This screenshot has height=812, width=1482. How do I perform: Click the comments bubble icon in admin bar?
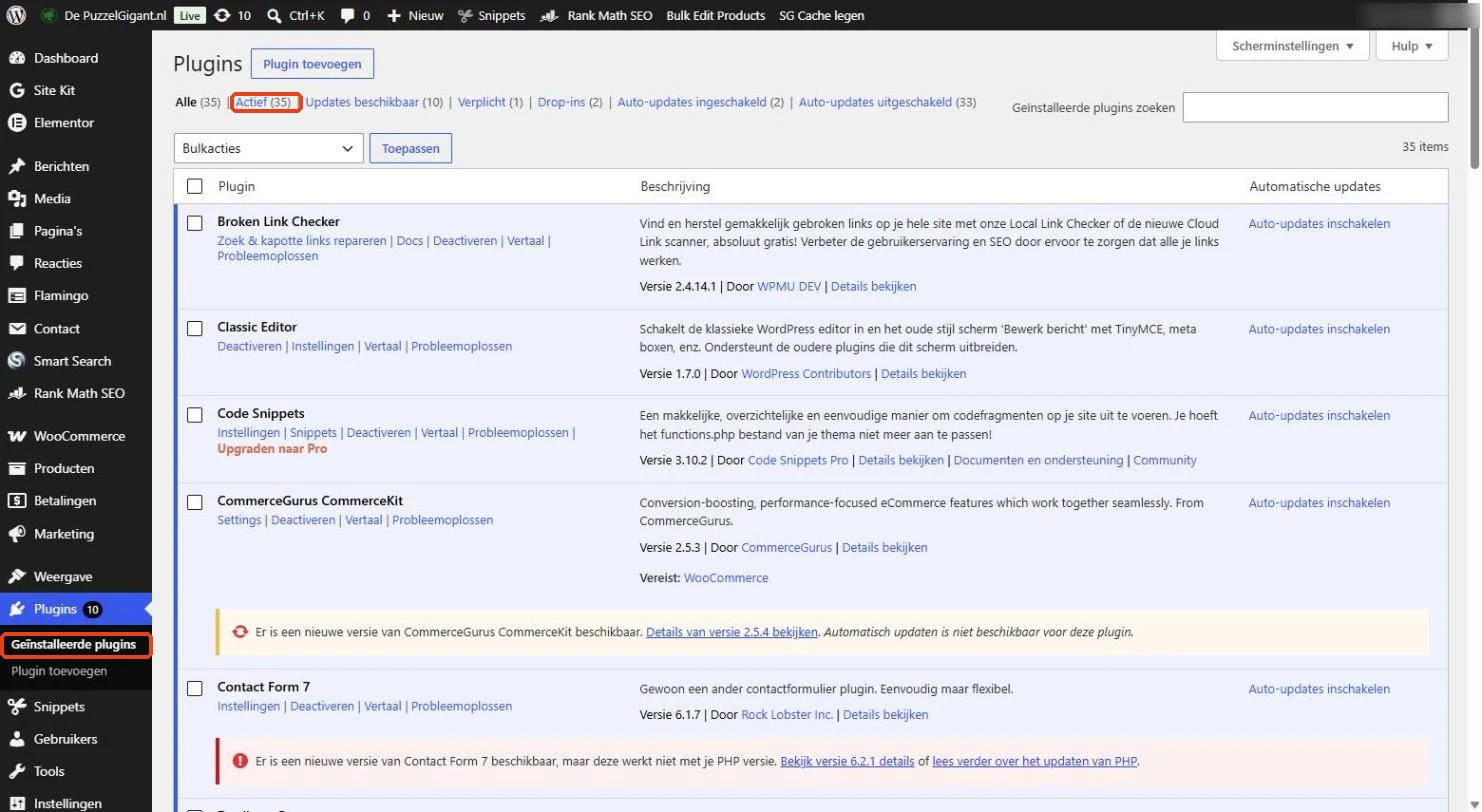pos(347,15)
